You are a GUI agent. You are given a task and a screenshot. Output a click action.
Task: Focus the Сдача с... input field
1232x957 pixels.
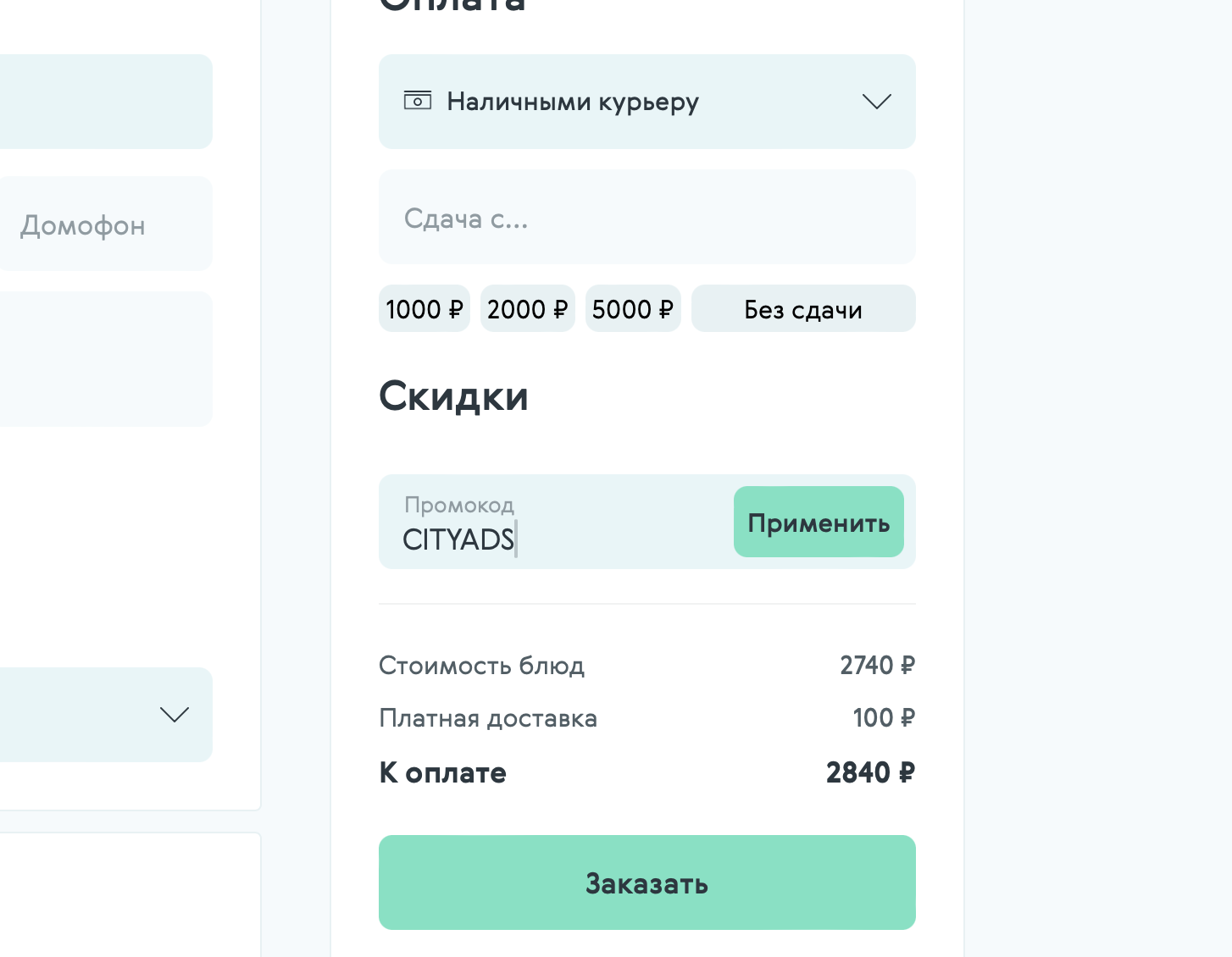(647, 217)
